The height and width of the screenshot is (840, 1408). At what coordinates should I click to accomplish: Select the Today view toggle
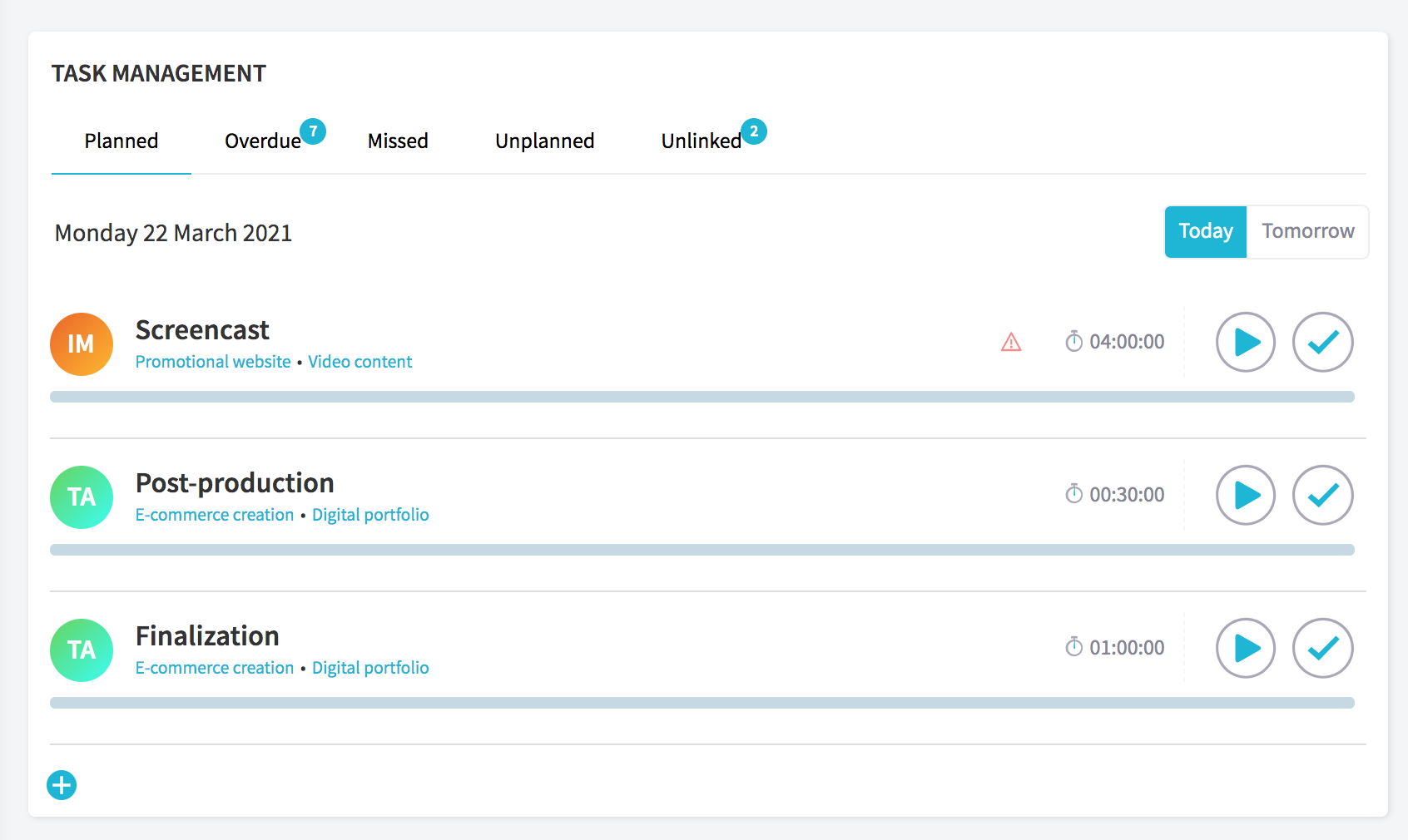(1206, 231)
